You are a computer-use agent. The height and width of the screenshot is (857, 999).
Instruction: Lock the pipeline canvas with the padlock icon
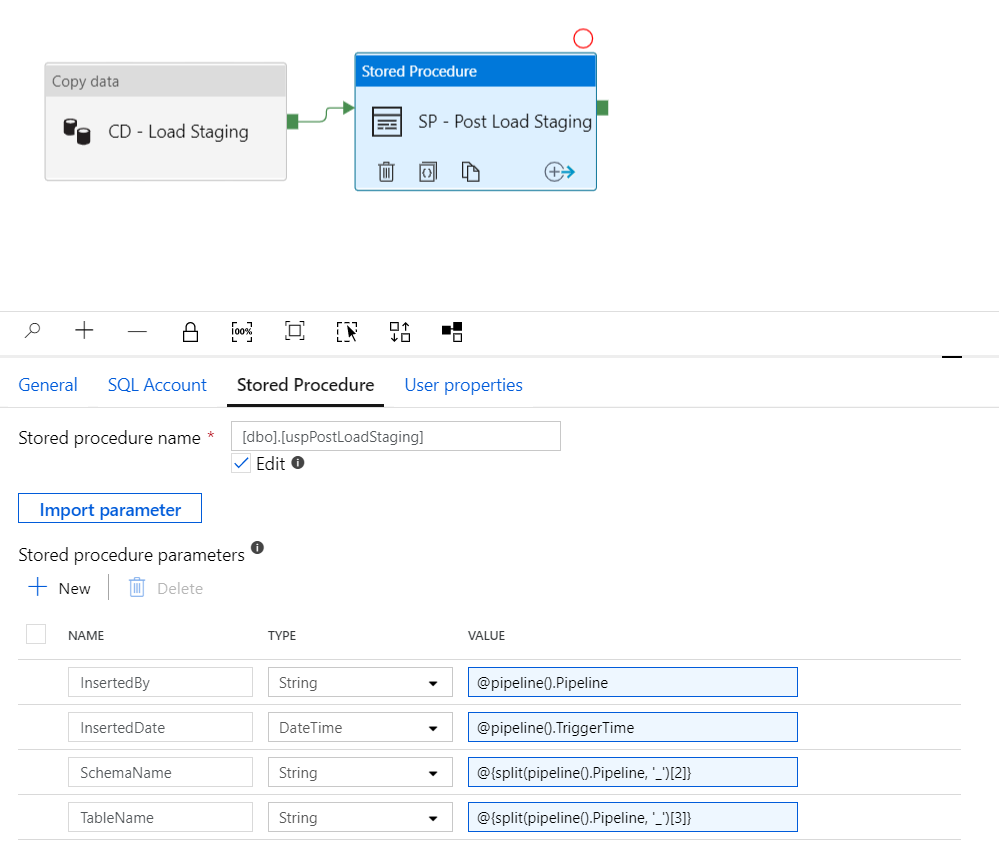point(190,331)
